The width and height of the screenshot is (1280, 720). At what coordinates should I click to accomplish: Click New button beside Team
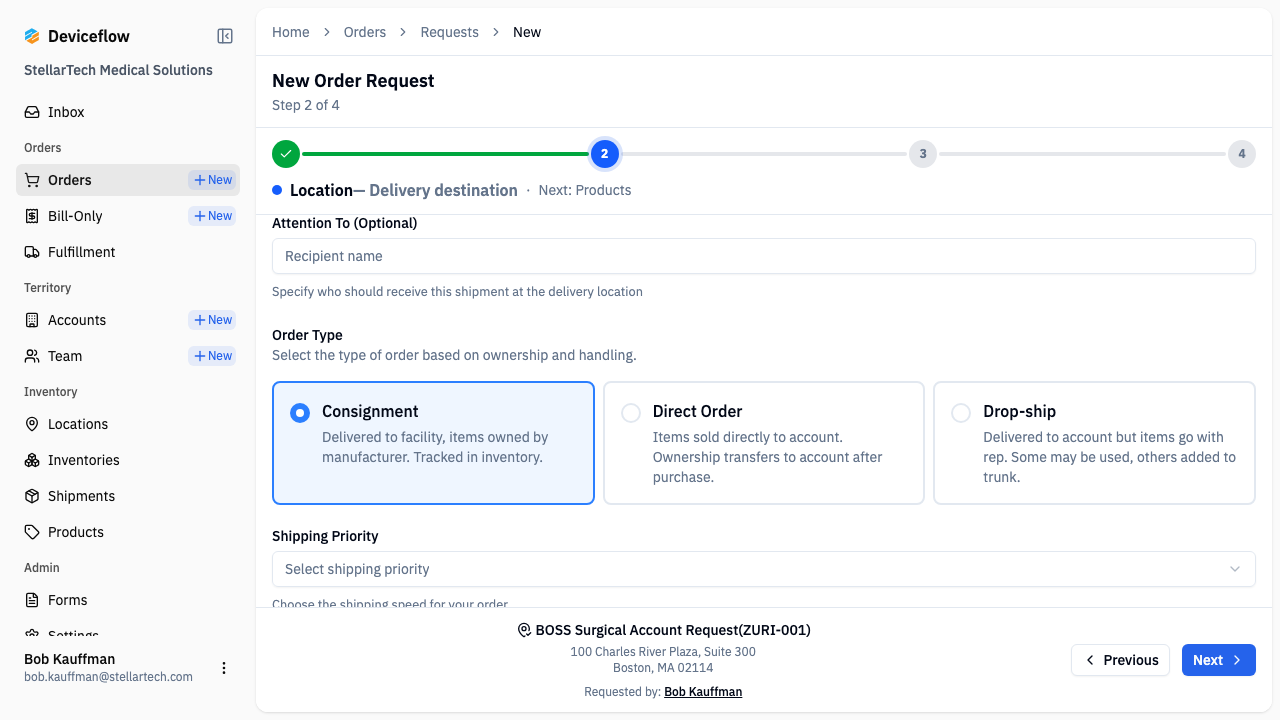coord(212,356)
